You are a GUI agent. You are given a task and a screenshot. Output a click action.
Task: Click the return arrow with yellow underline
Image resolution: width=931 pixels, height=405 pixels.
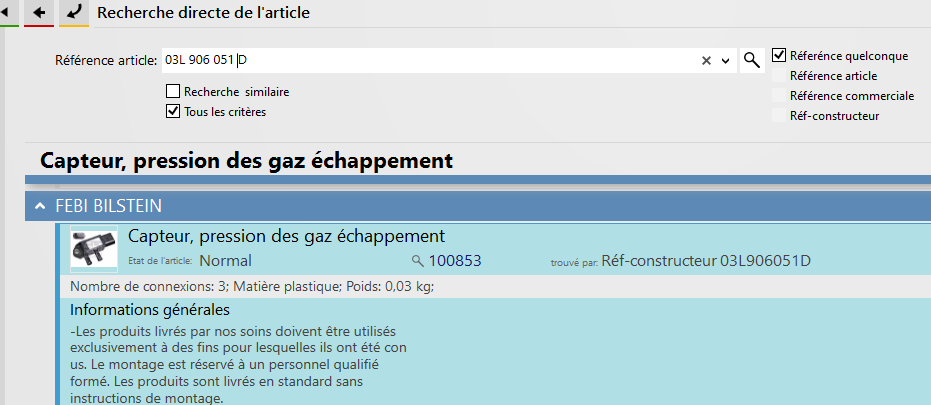pyautogui.click(x=74, y=12)
